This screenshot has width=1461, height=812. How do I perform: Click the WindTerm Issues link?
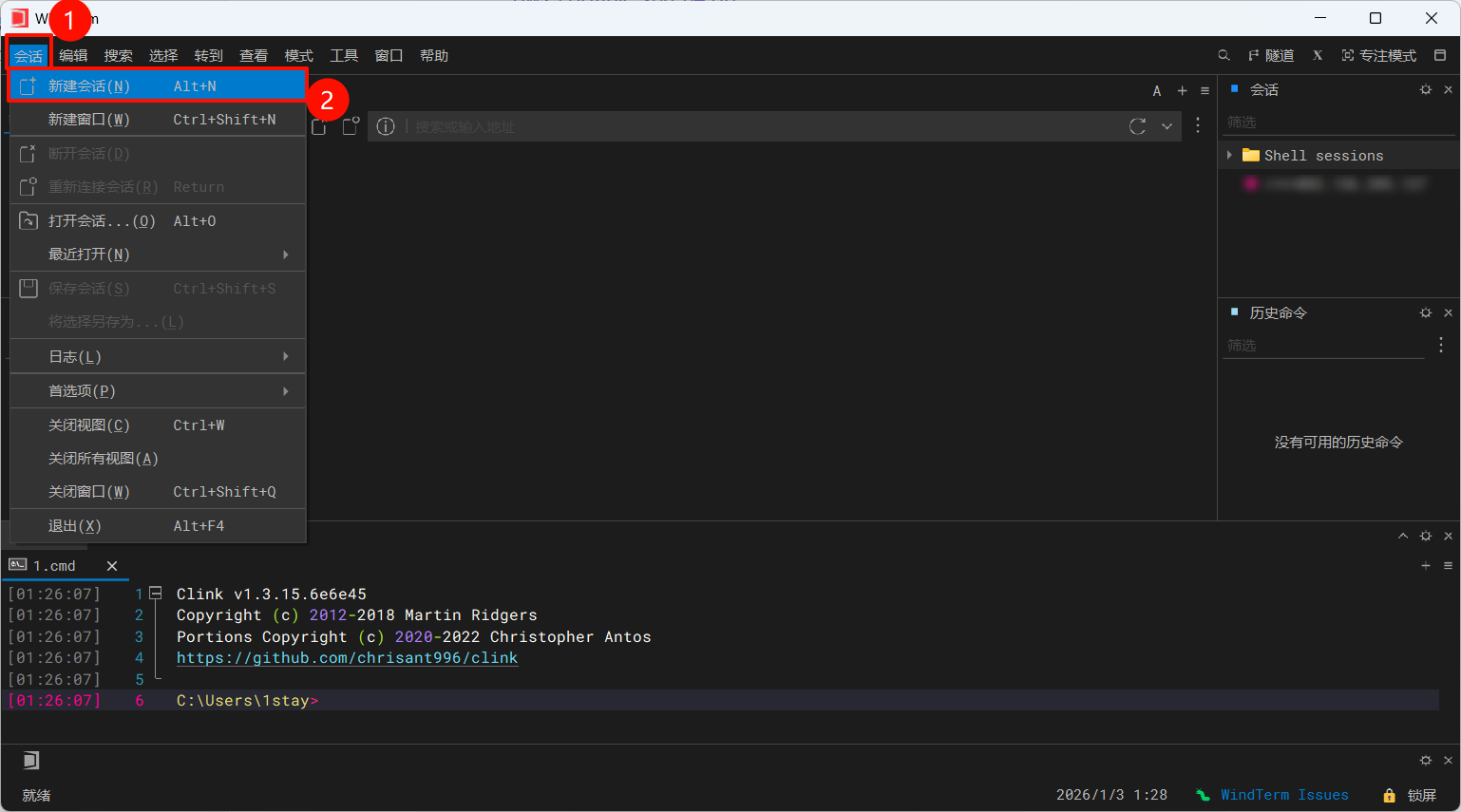[x=1283, y=795]
